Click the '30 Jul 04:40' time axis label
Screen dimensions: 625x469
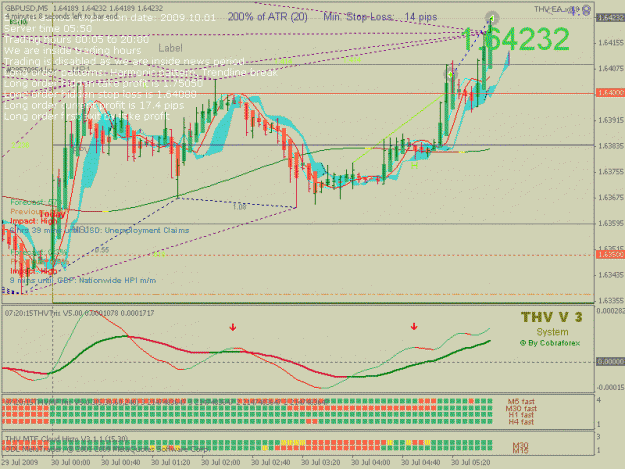[x=421, y=463]
